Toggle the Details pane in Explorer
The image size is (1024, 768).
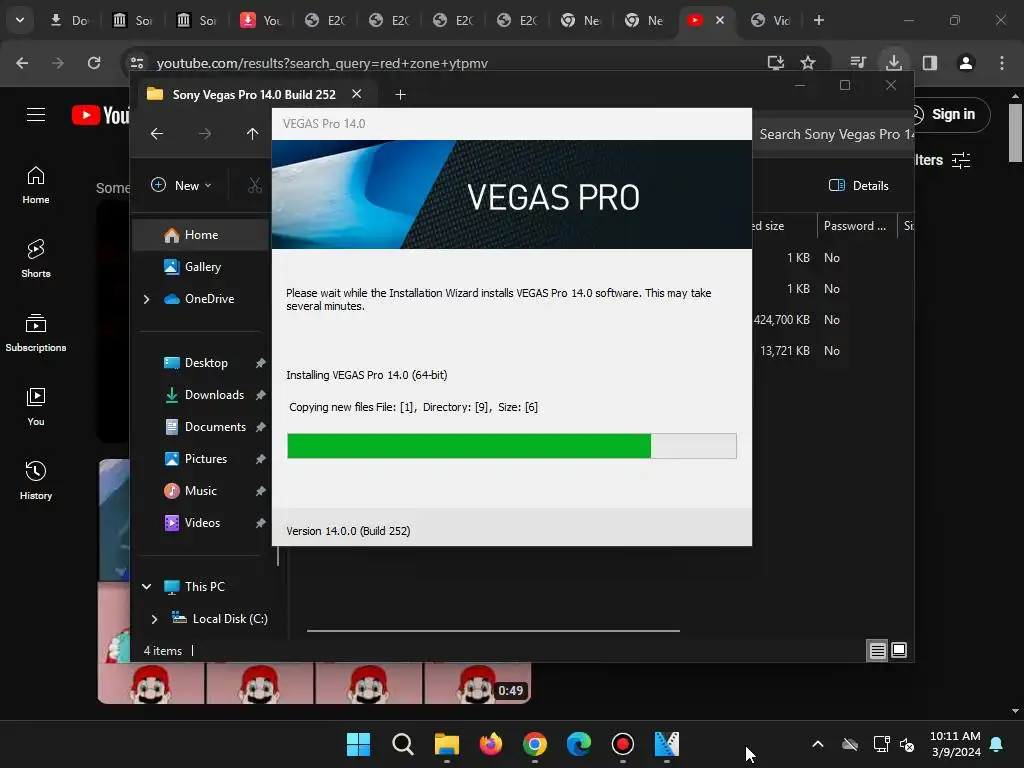(858, 185)
